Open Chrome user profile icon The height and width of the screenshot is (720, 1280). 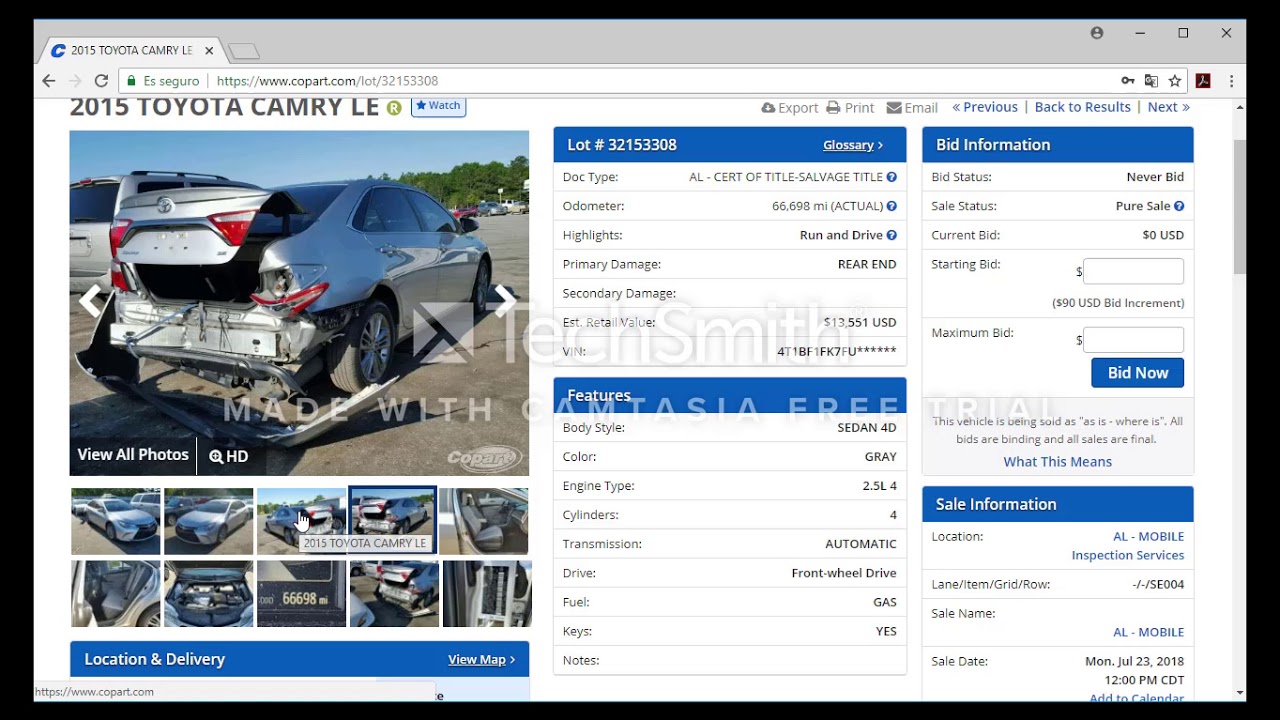(x=1097, y=33)
